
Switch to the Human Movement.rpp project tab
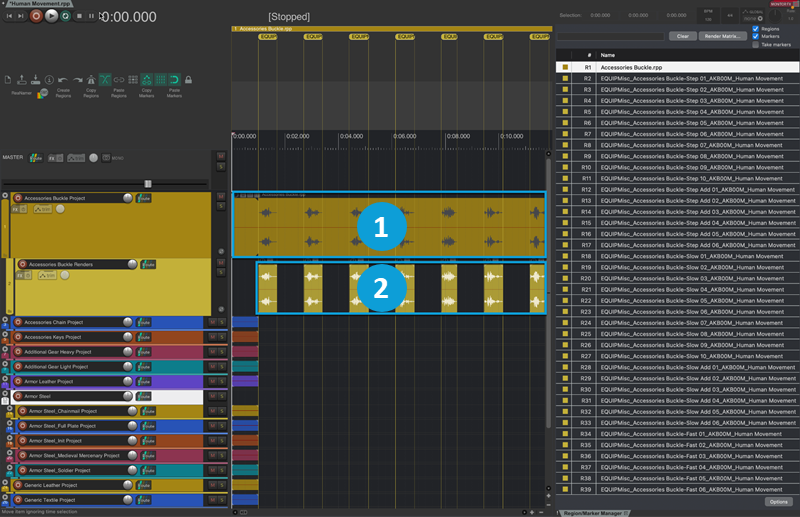pos(40,4)
